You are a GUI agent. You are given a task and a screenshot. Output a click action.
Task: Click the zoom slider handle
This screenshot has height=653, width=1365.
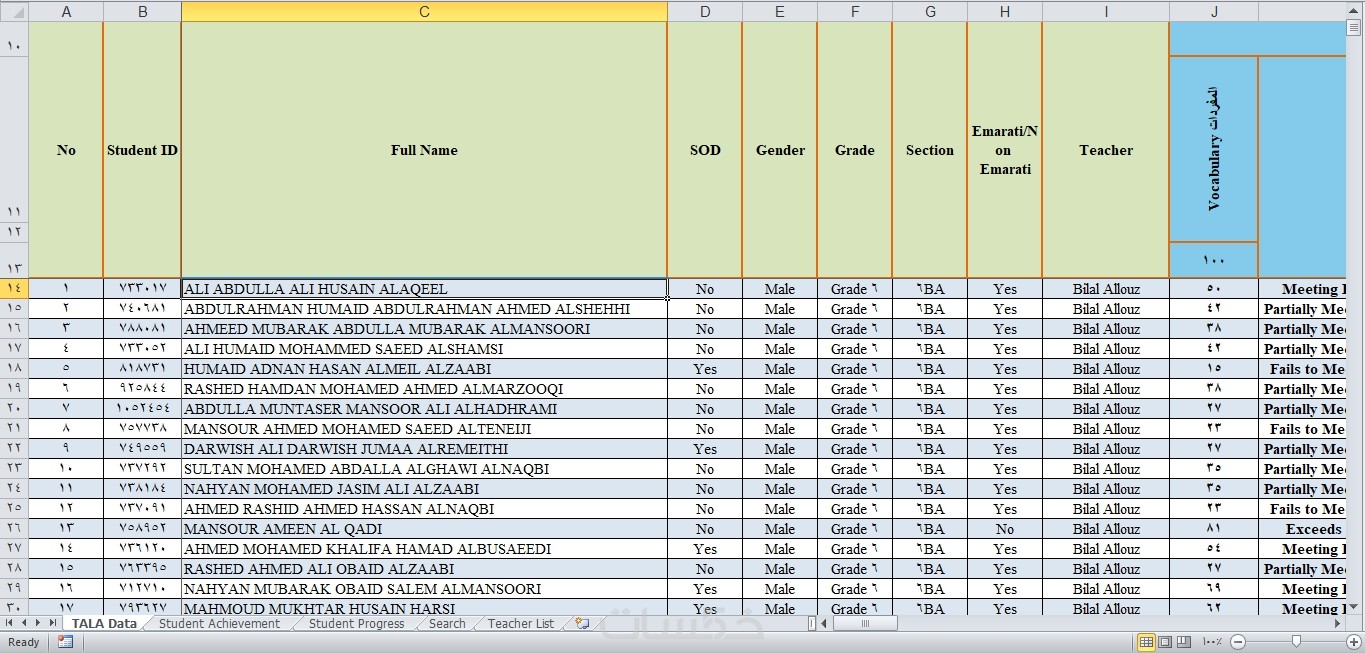[x=1296, y=642]
